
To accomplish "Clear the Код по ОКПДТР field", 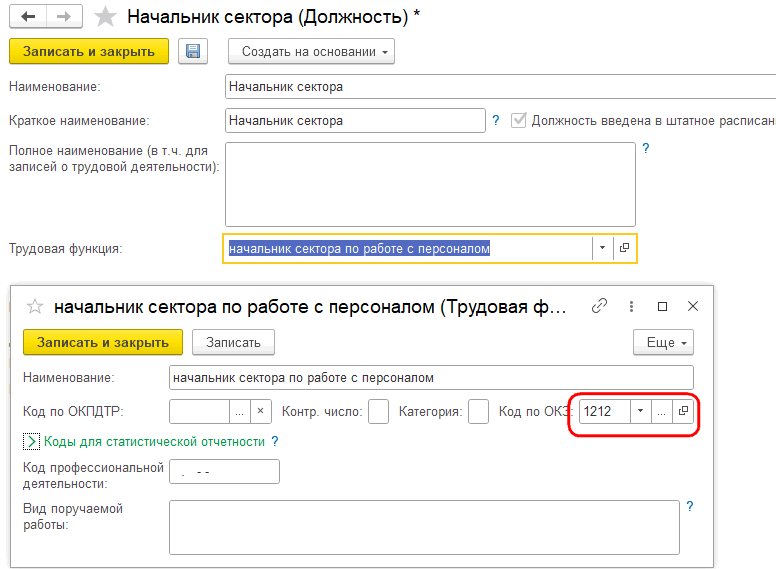I will 261,411.
